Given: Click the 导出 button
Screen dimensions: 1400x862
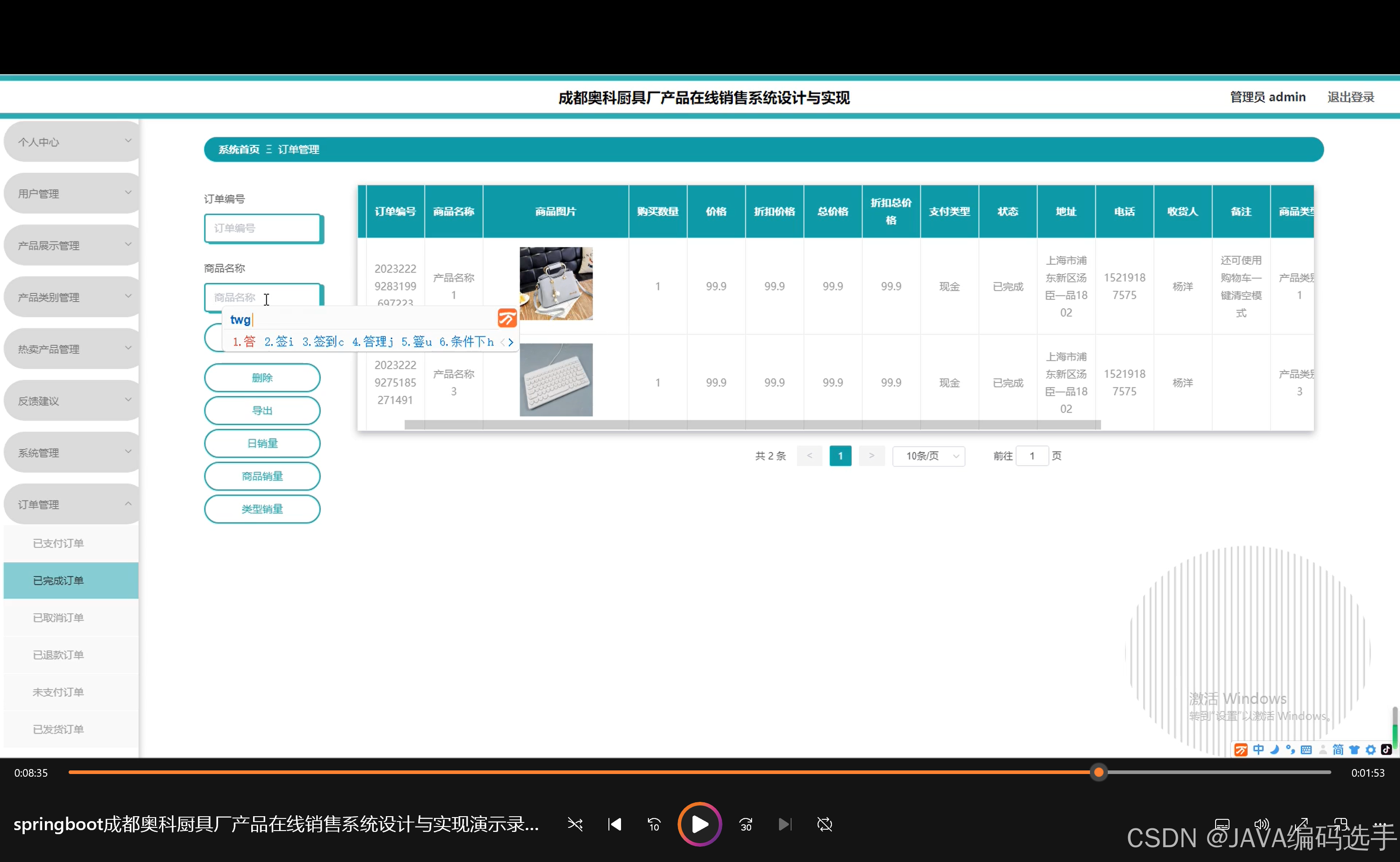Looking at the screenshot, I should coord(262,410).
